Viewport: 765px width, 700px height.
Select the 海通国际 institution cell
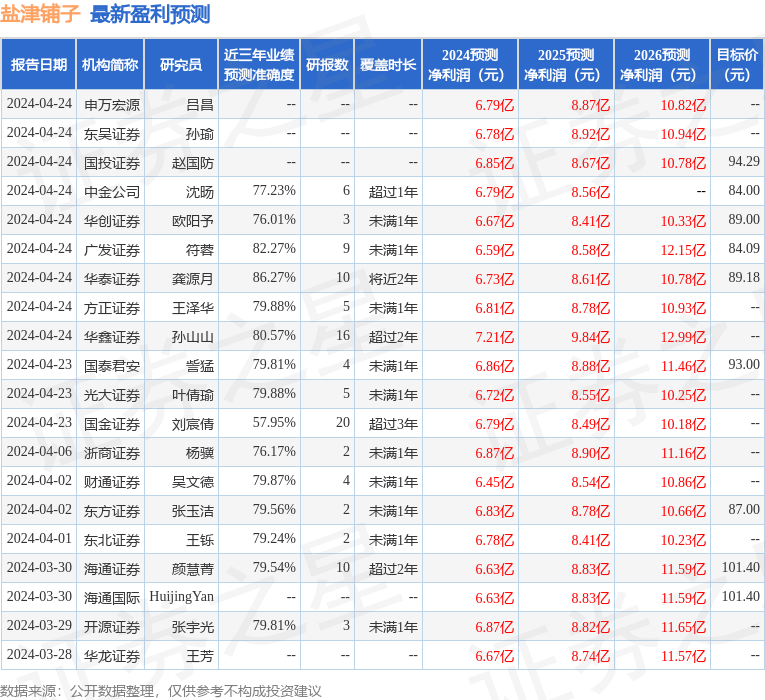coord(112,598)
